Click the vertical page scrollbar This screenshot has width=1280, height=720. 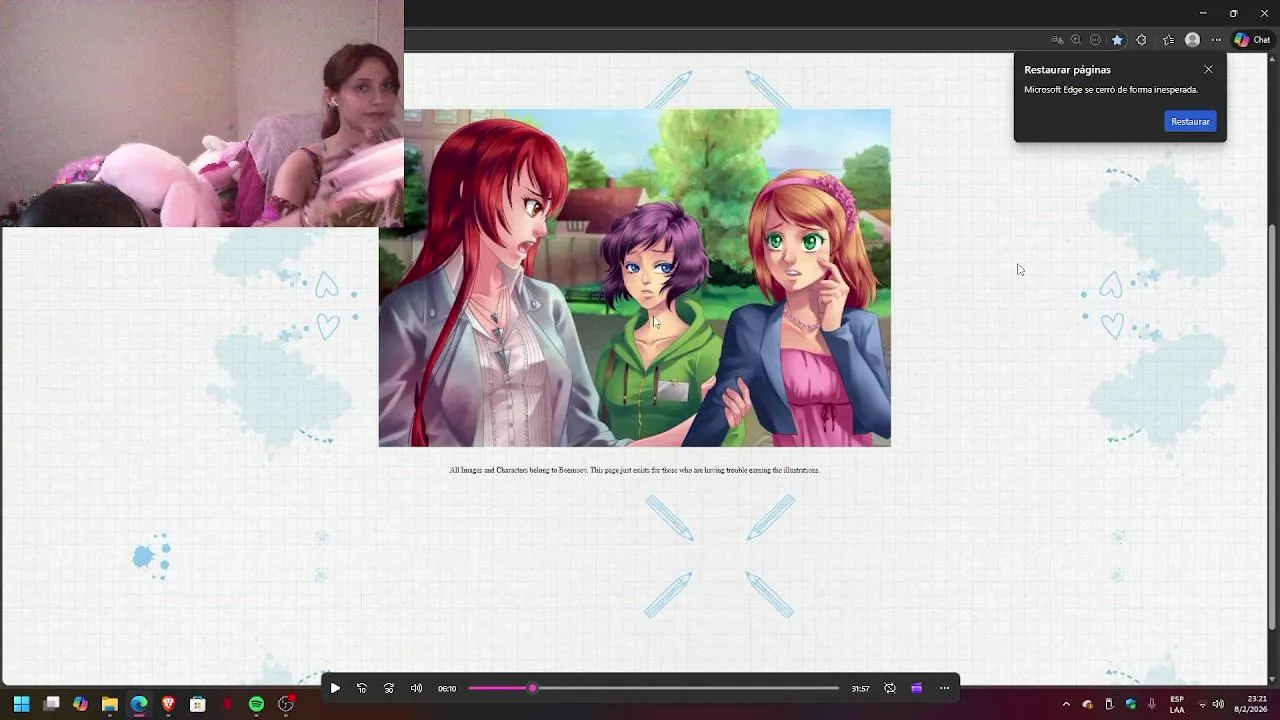click(x=1273, y=426)
